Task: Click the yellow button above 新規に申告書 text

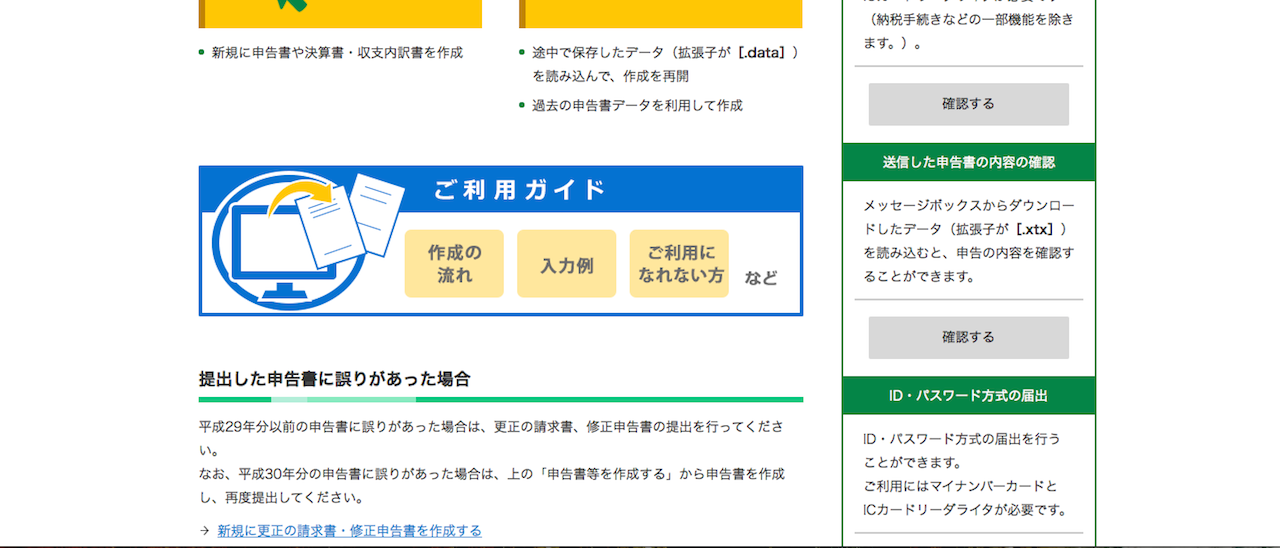Action: (x=340, y=14)
